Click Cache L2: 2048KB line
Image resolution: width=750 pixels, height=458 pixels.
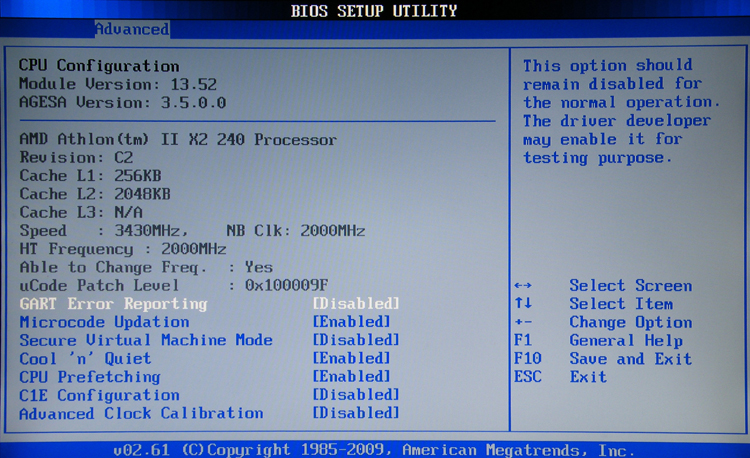[95, 194]
